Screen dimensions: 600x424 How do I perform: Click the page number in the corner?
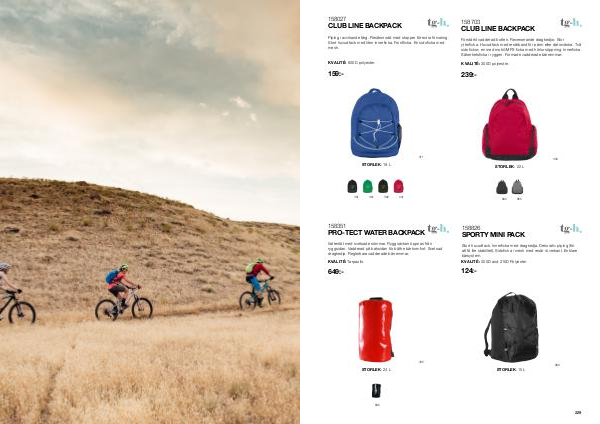click(x=578, y=413)
